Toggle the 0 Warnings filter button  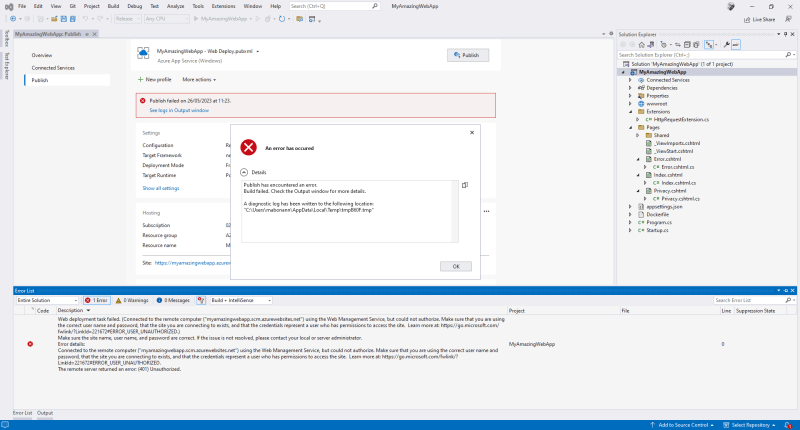[x=132, y=300]
